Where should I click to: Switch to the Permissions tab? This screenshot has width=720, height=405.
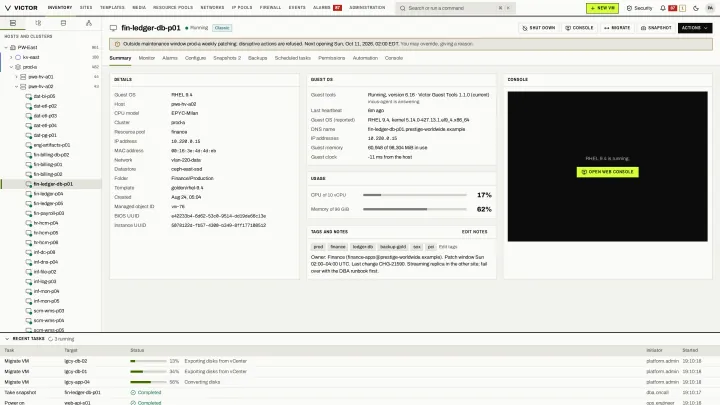click(332, 58)
